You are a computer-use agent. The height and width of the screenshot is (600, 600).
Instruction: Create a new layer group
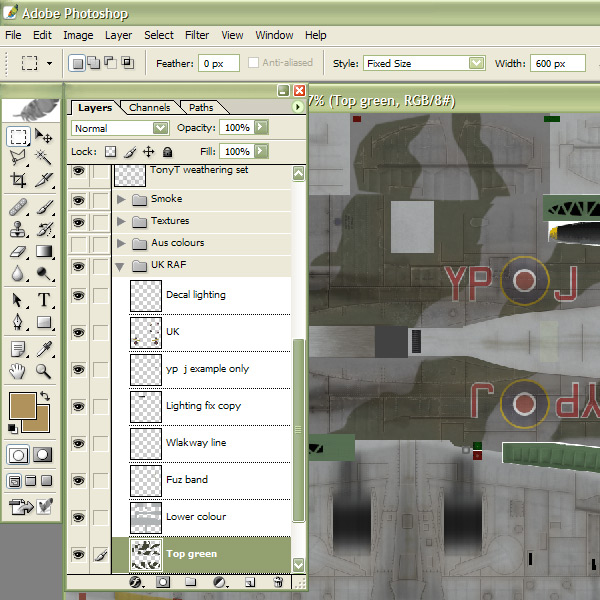[190, 582]
